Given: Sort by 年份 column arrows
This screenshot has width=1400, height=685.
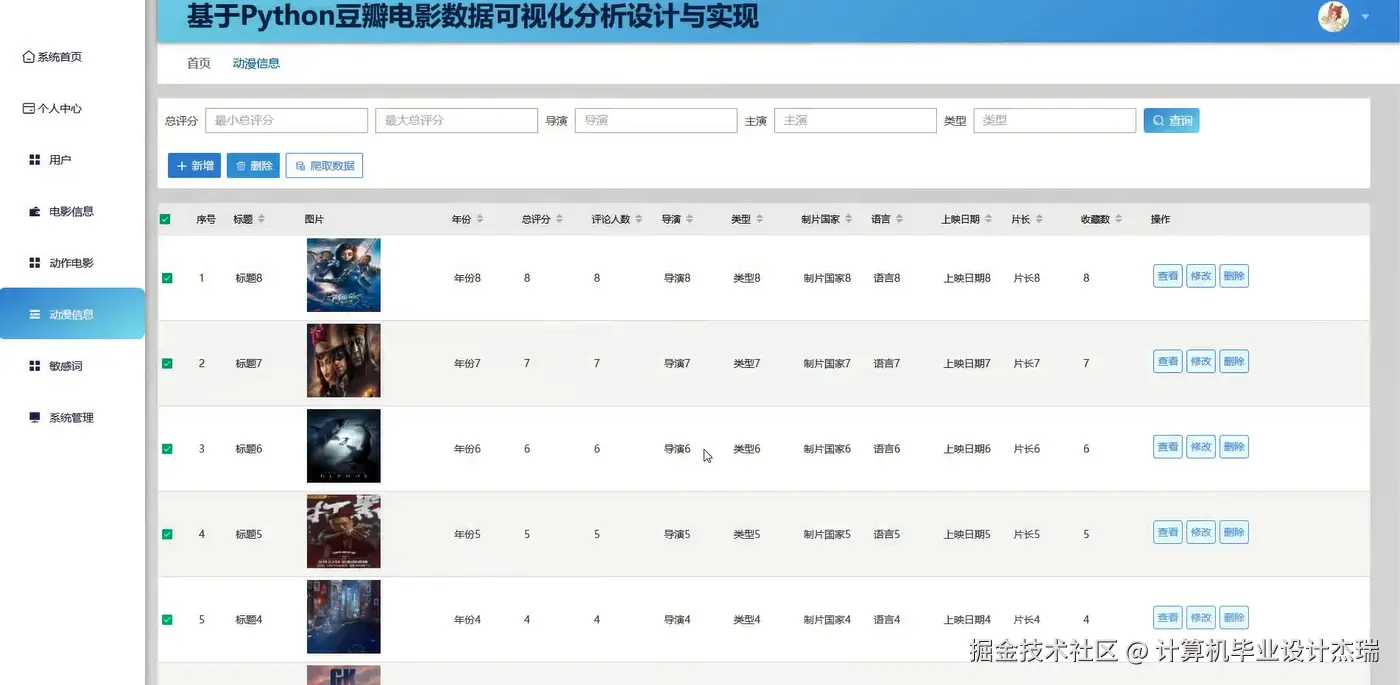Looking at the screenshot, I should point(479,219).
